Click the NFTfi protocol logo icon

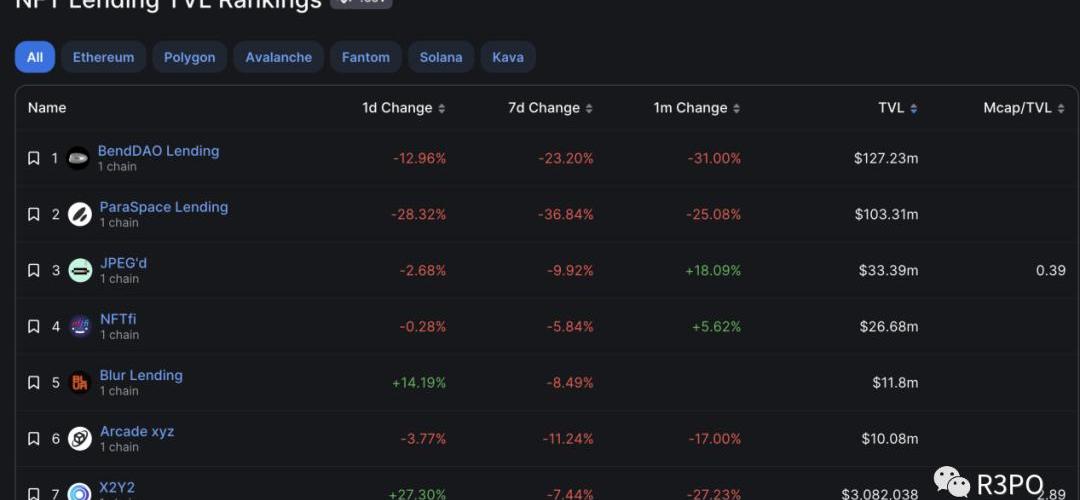80,326
